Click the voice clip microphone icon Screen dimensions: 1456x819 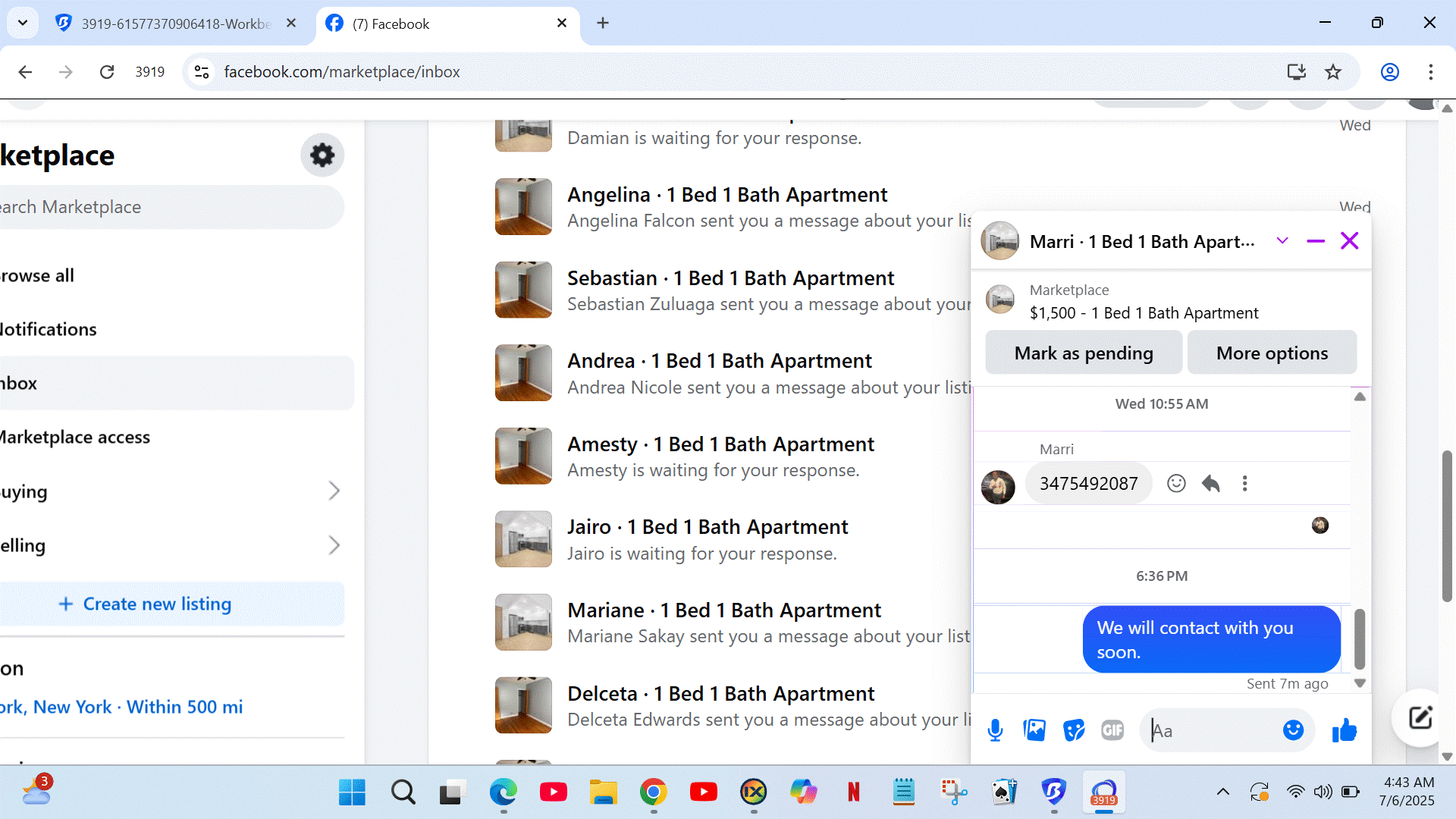(x=995, y=730)
